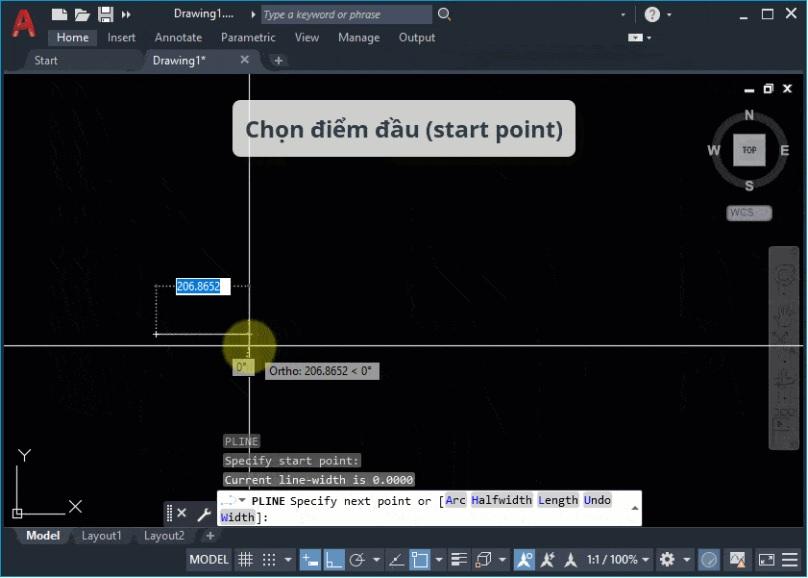Open the View ribbon tab
This screenshot has width=808, height=578.
(x=307, y=38)
